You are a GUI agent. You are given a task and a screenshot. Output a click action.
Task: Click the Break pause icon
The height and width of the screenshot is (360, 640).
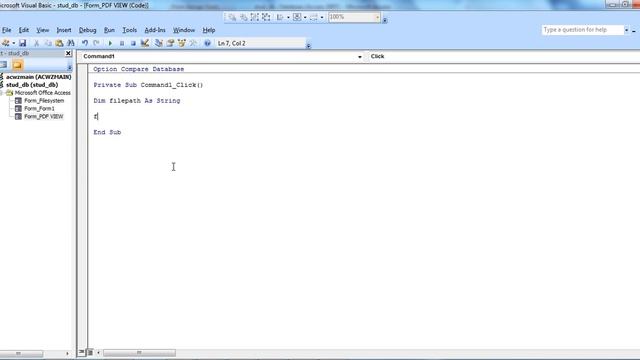122,43
